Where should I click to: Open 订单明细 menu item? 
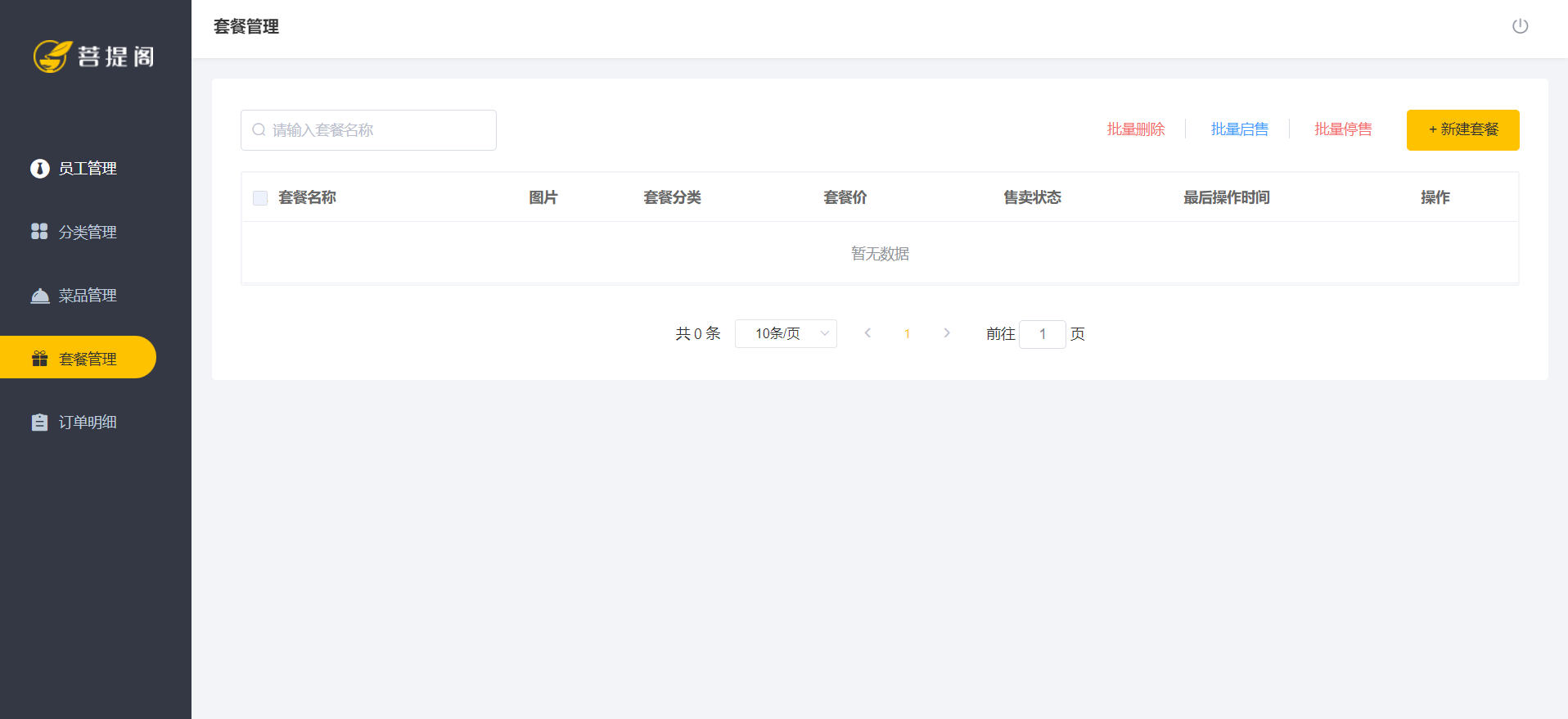(88, 422)
